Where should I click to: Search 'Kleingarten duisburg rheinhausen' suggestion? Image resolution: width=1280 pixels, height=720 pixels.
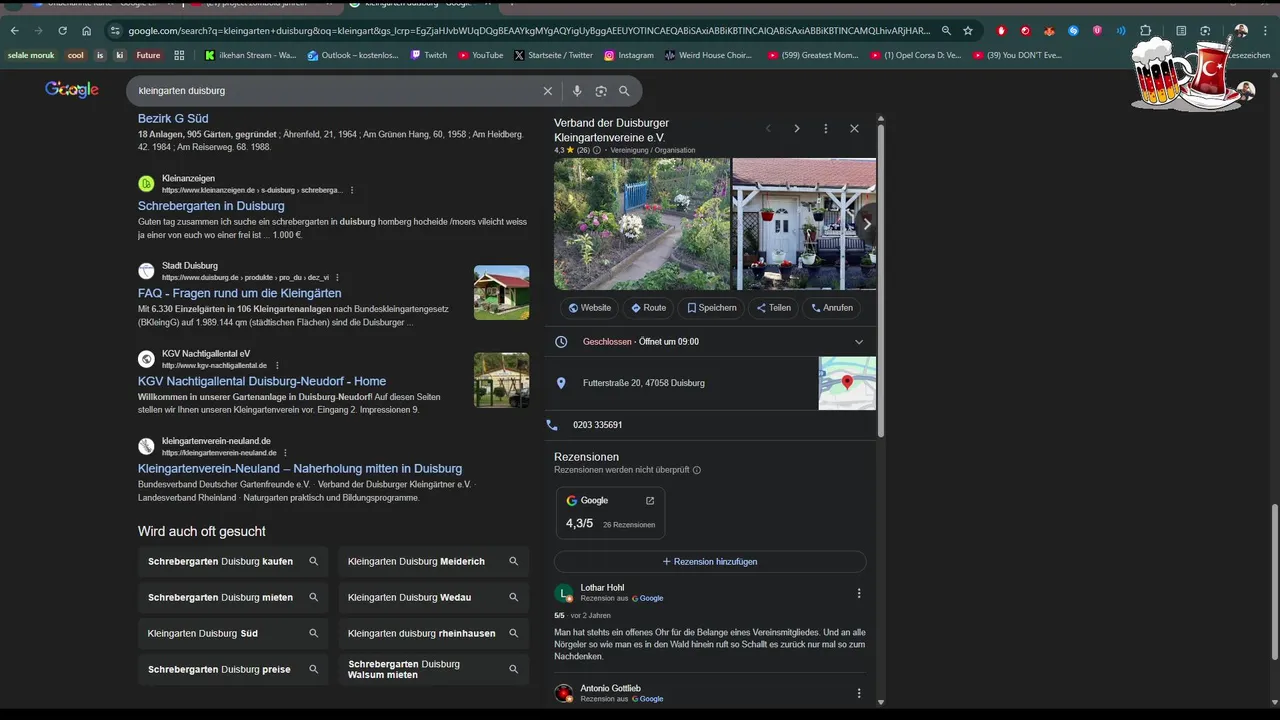pos(433,634)
